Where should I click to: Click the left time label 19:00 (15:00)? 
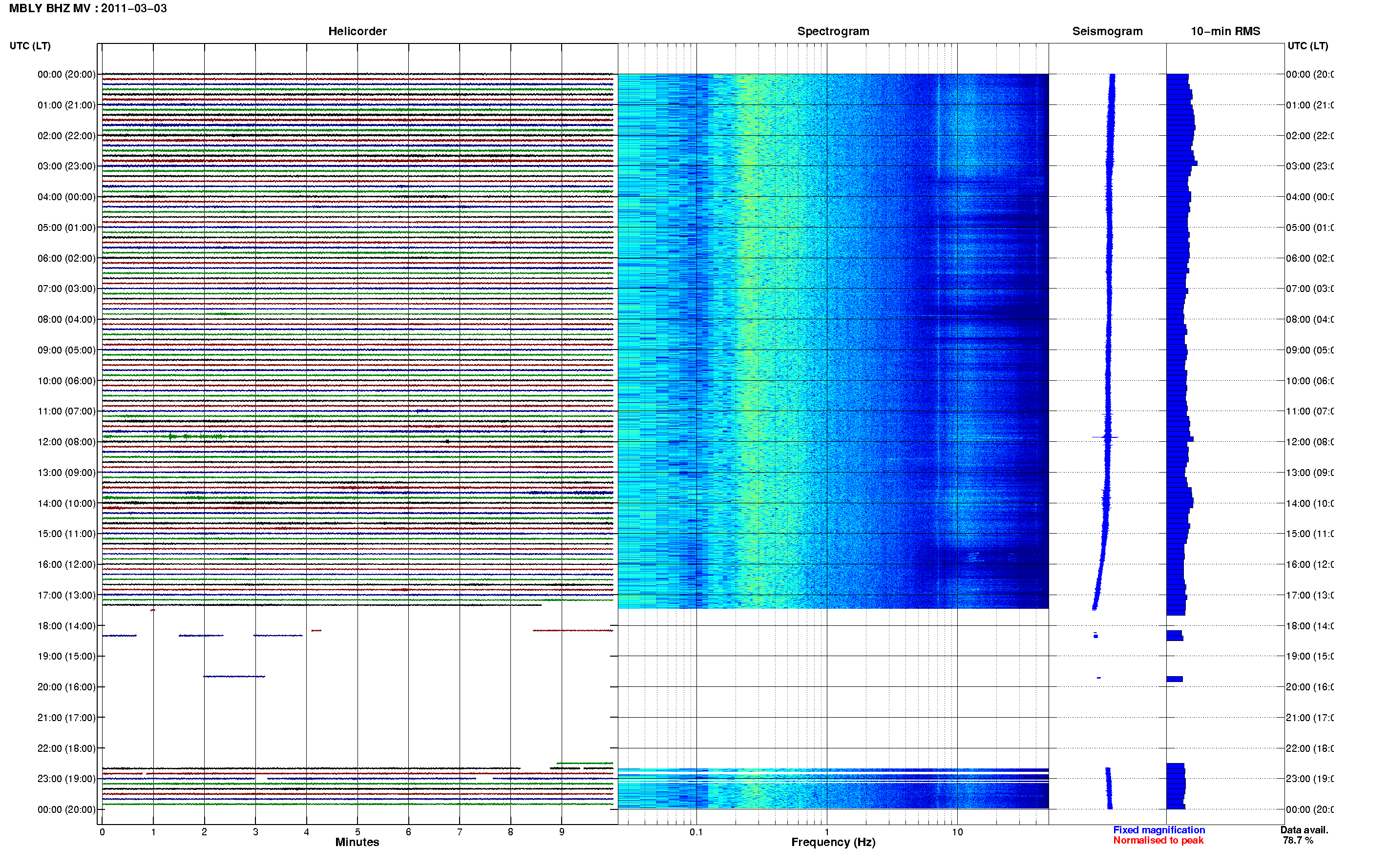point(66,656)
